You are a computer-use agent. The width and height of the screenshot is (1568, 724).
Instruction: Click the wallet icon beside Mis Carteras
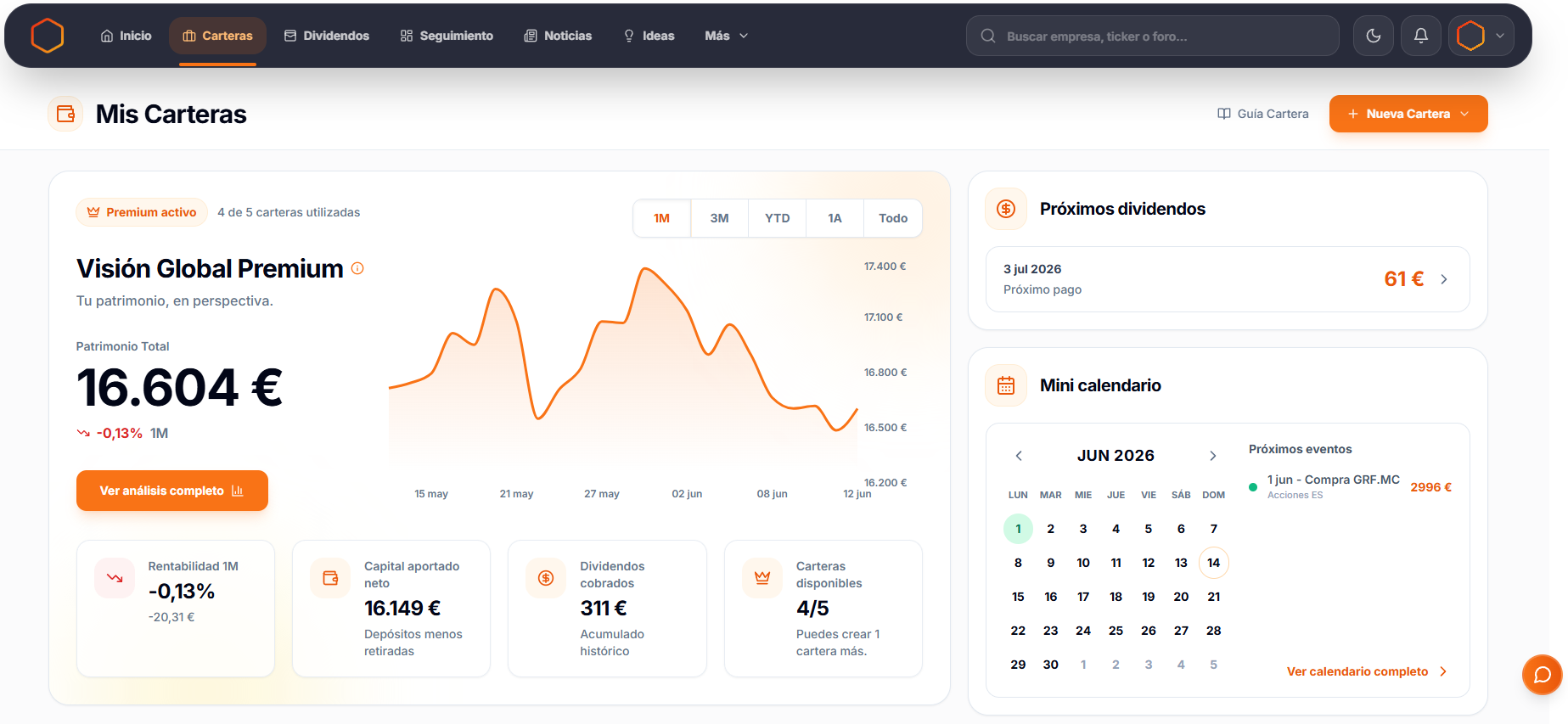point(65,114)
